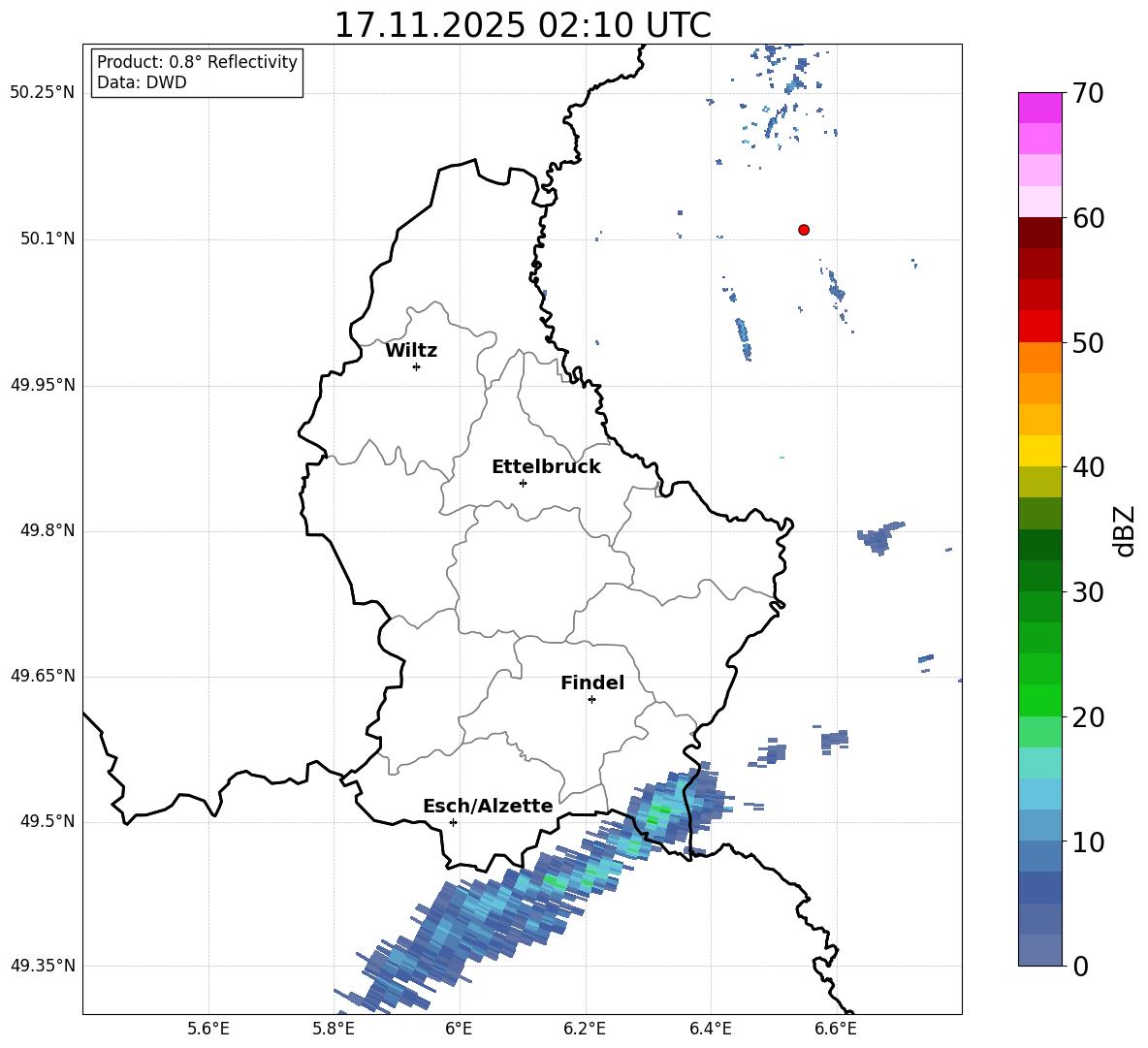Click the Findel station cross marker

point(591,700)
